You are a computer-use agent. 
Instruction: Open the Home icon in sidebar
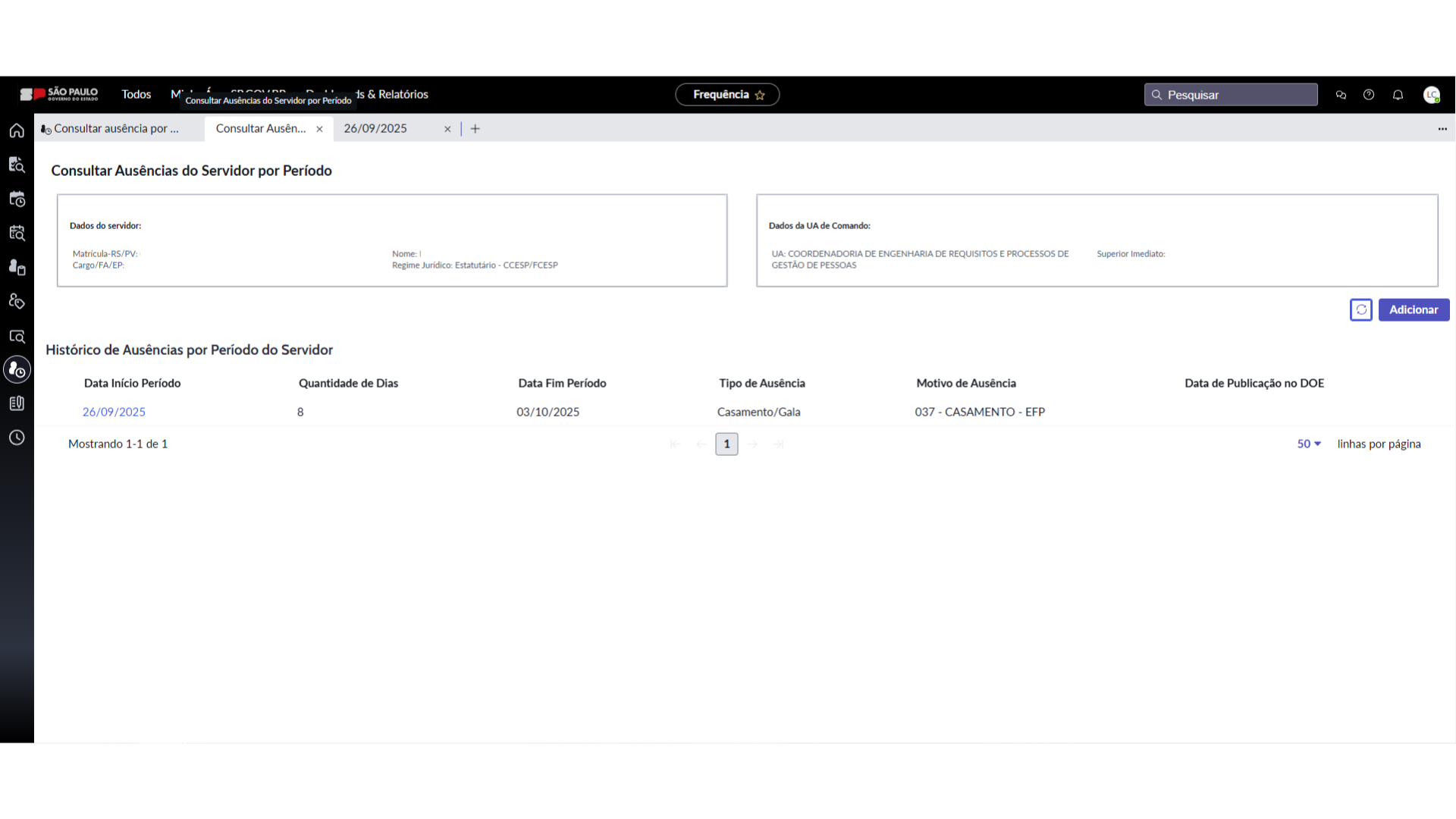pyautogui.click(x=17, y=130)
